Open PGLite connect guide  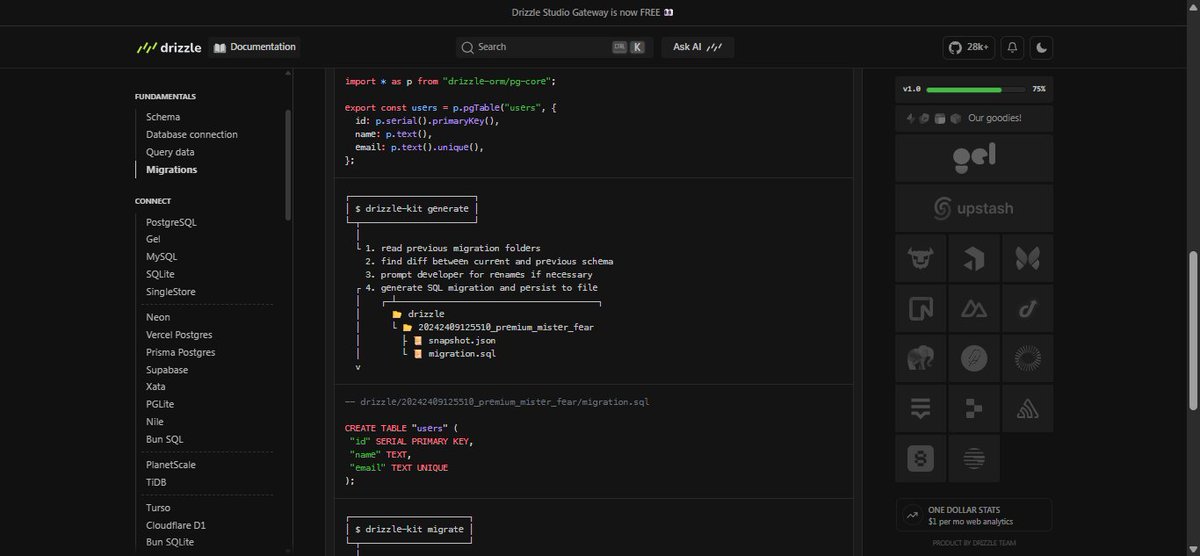point(160,404)
